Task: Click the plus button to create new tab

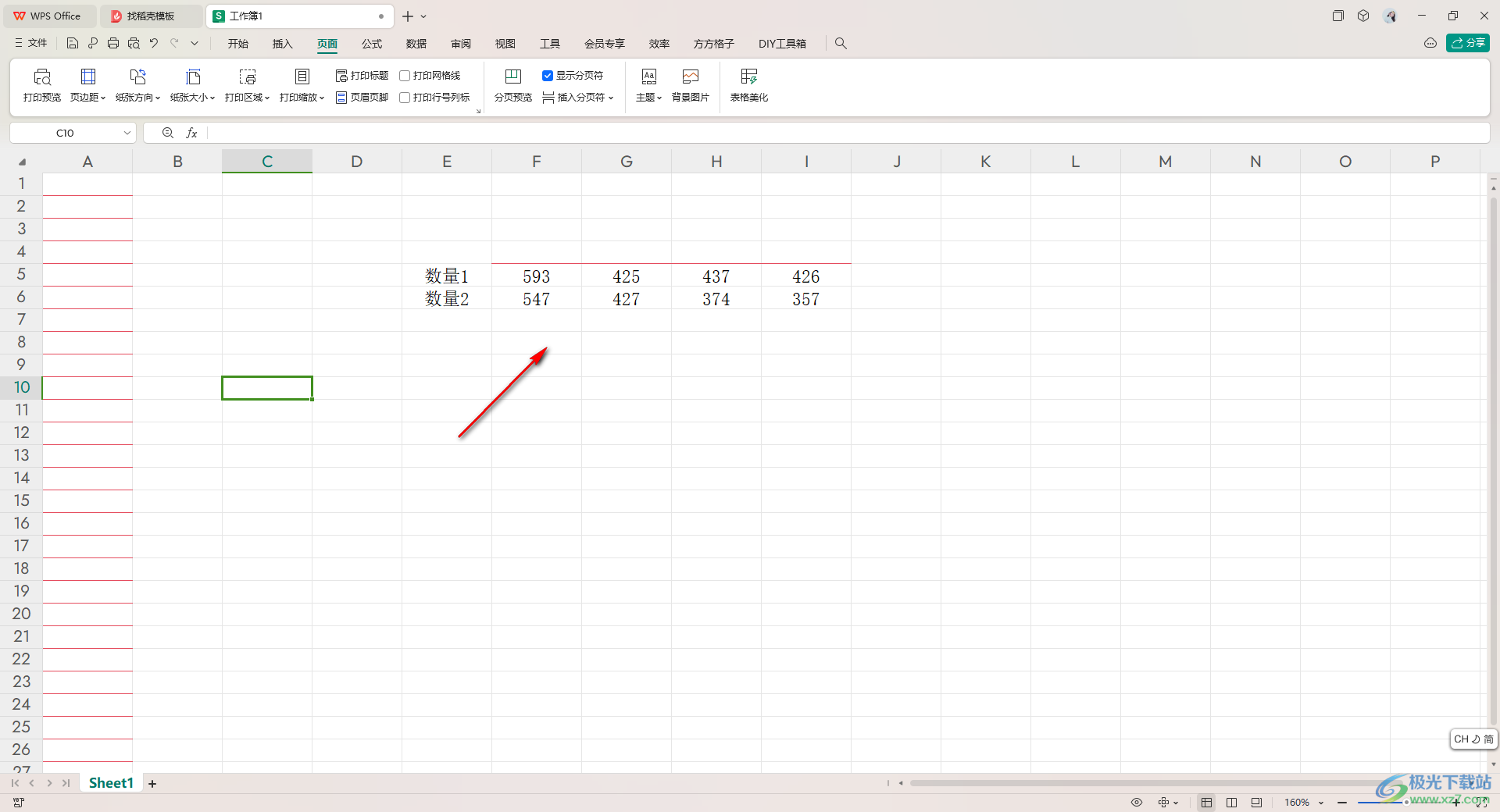Action: coord(407,16)
